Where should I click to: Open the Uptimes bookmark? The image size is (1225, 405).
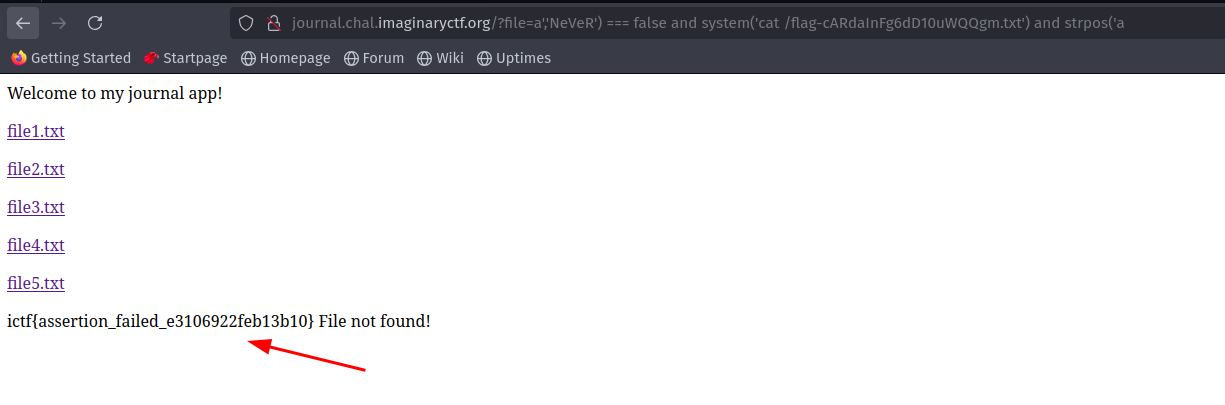click(514, 58)
